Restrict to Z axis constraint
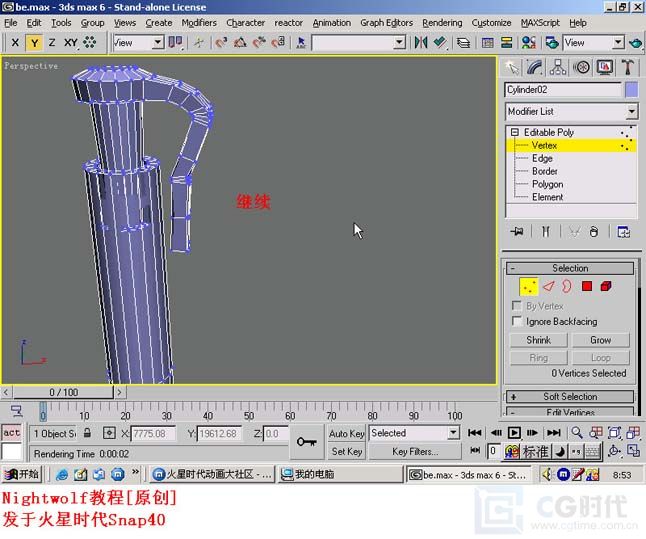Screen dimensions: 646x539 (52, 42)
